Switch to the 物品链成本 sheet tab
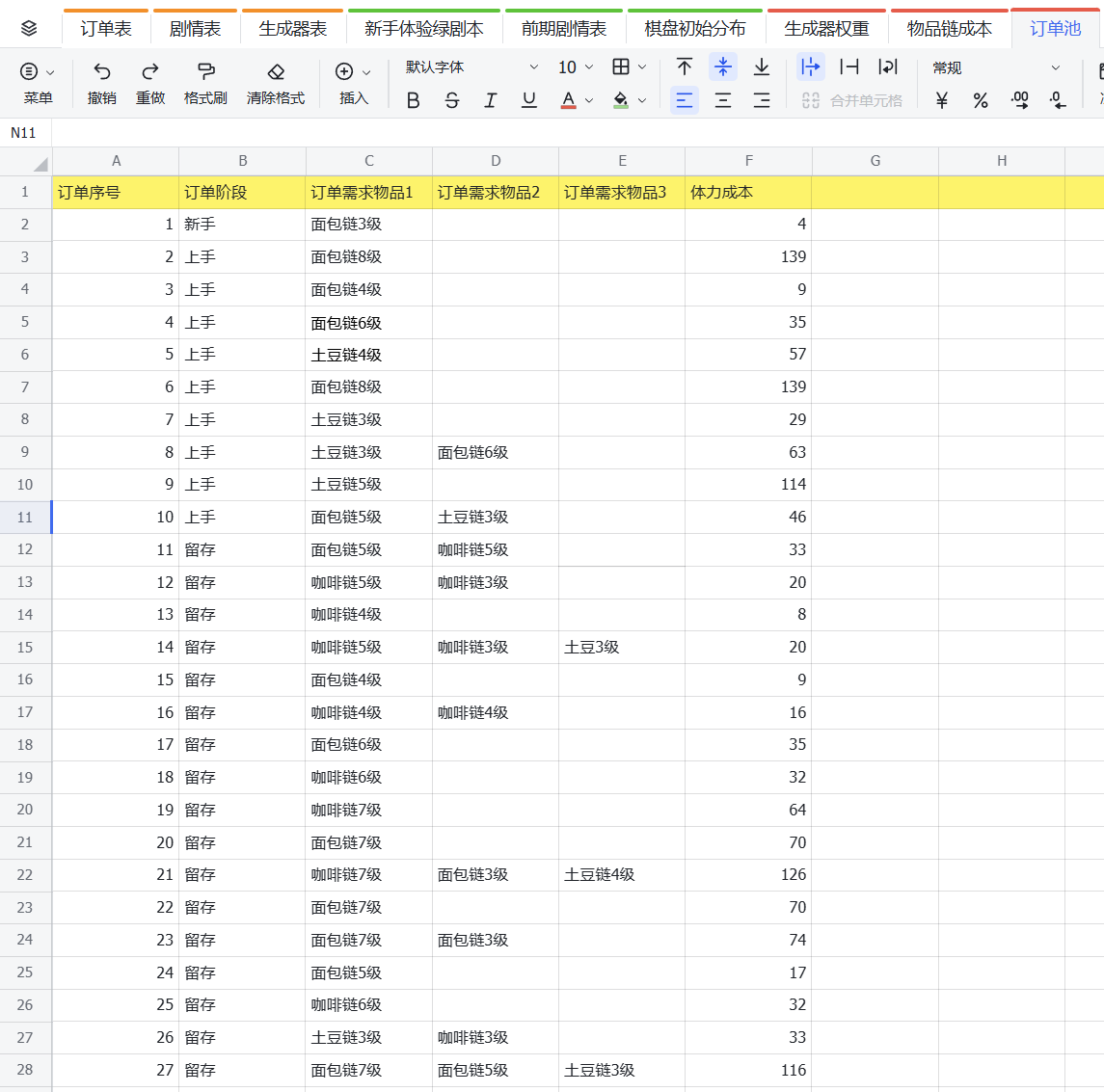Viewport: 1104px width, 1092px height. click(949, 29)
